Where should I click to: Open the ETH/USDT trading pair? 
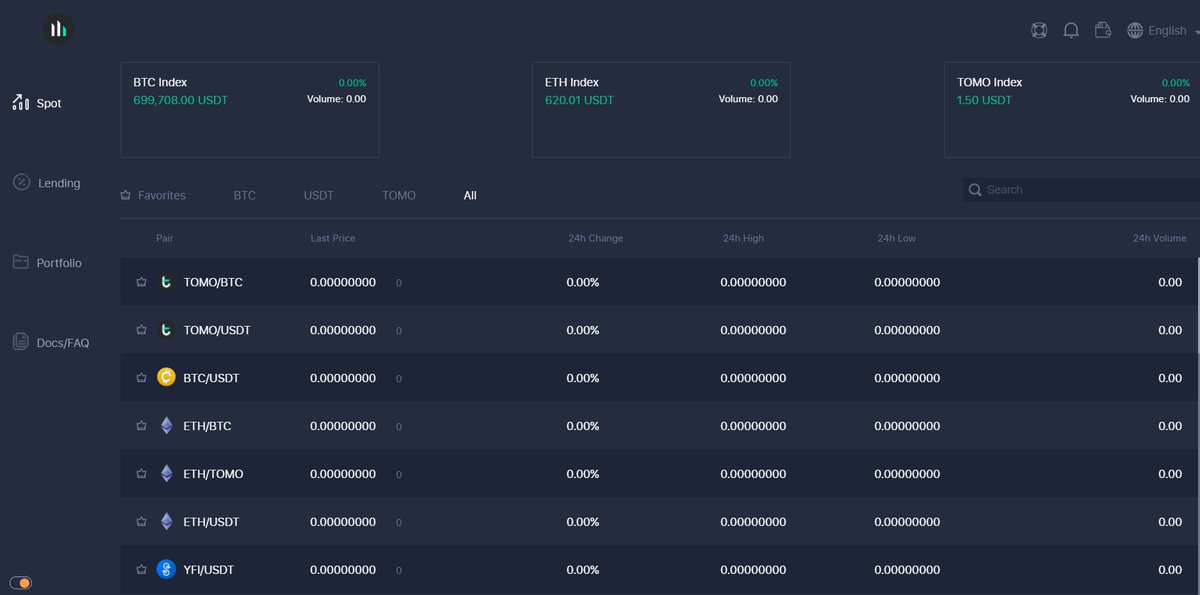(211, 522)
